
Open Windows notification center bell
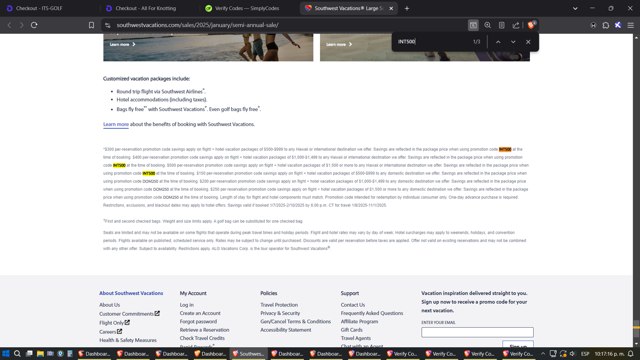(x=631, y=354)
